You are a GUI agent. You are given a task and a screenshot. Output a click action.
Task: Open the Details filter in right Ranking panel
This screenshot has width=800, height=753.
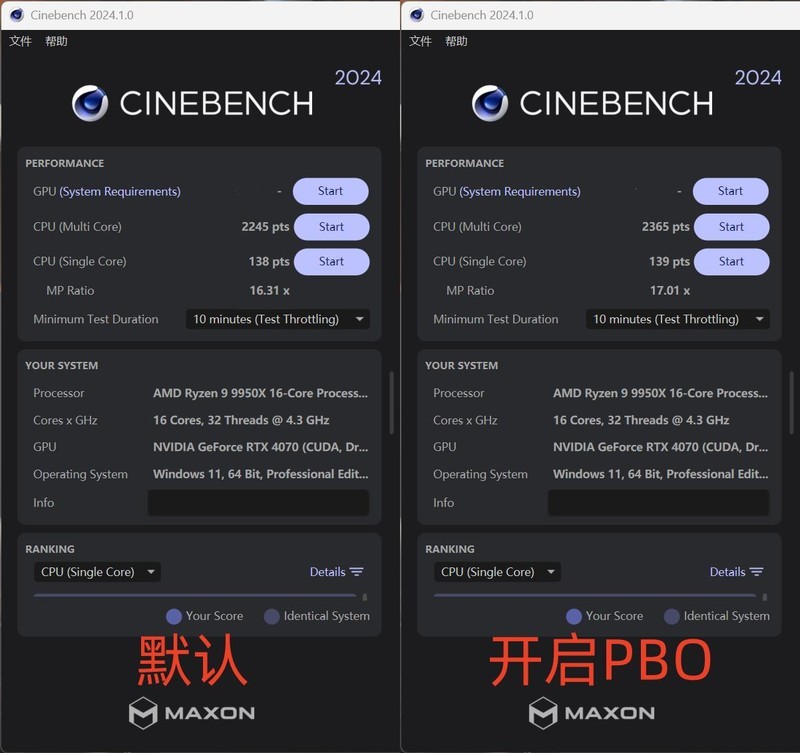(738, 571)
